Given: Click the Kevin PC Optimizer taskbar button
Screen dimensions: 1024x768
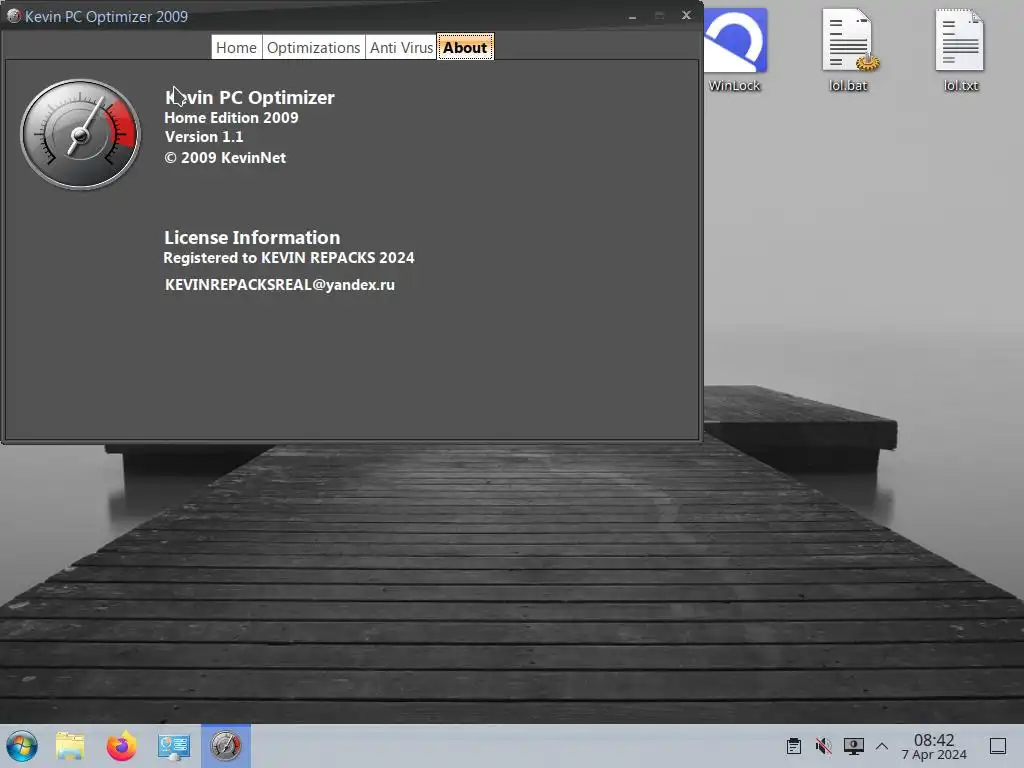Looking at the screenshot, I should click(x=225, y=746).
